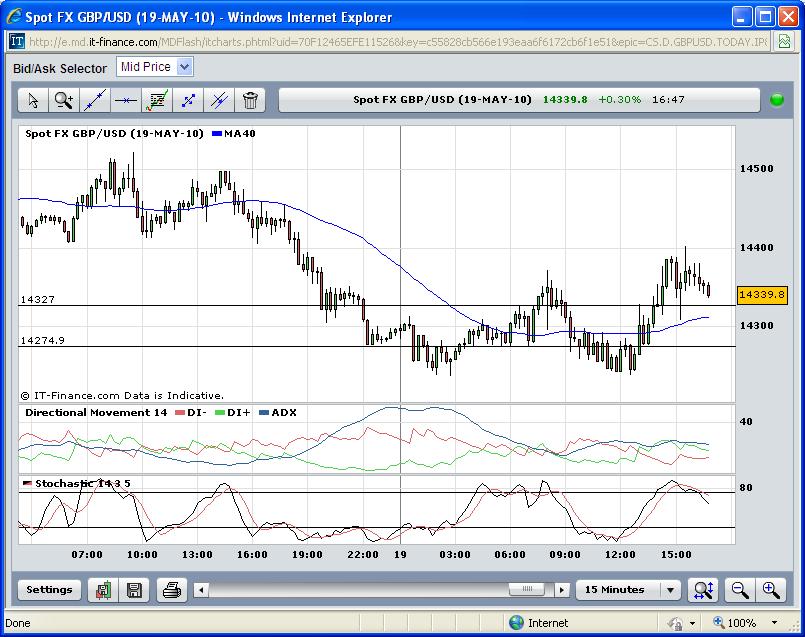Click the printer icon

point(171,590)
